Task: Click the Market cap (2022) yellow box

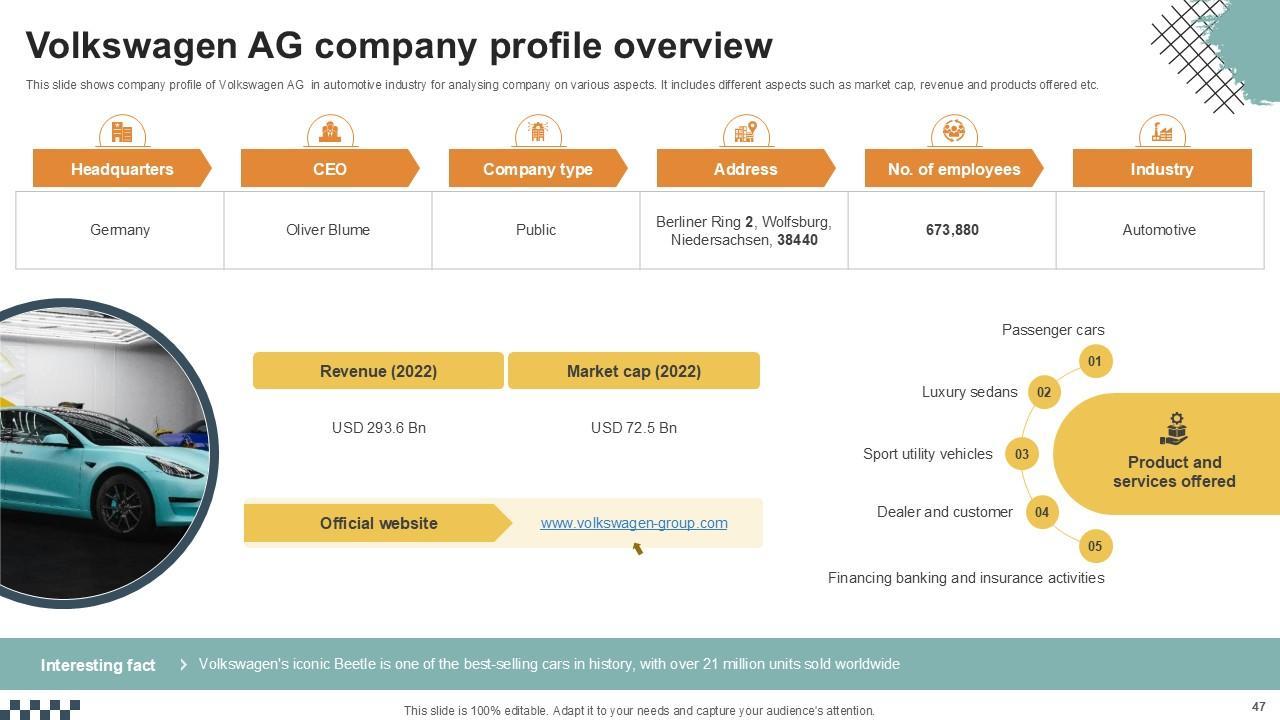Action: [634, 371]
